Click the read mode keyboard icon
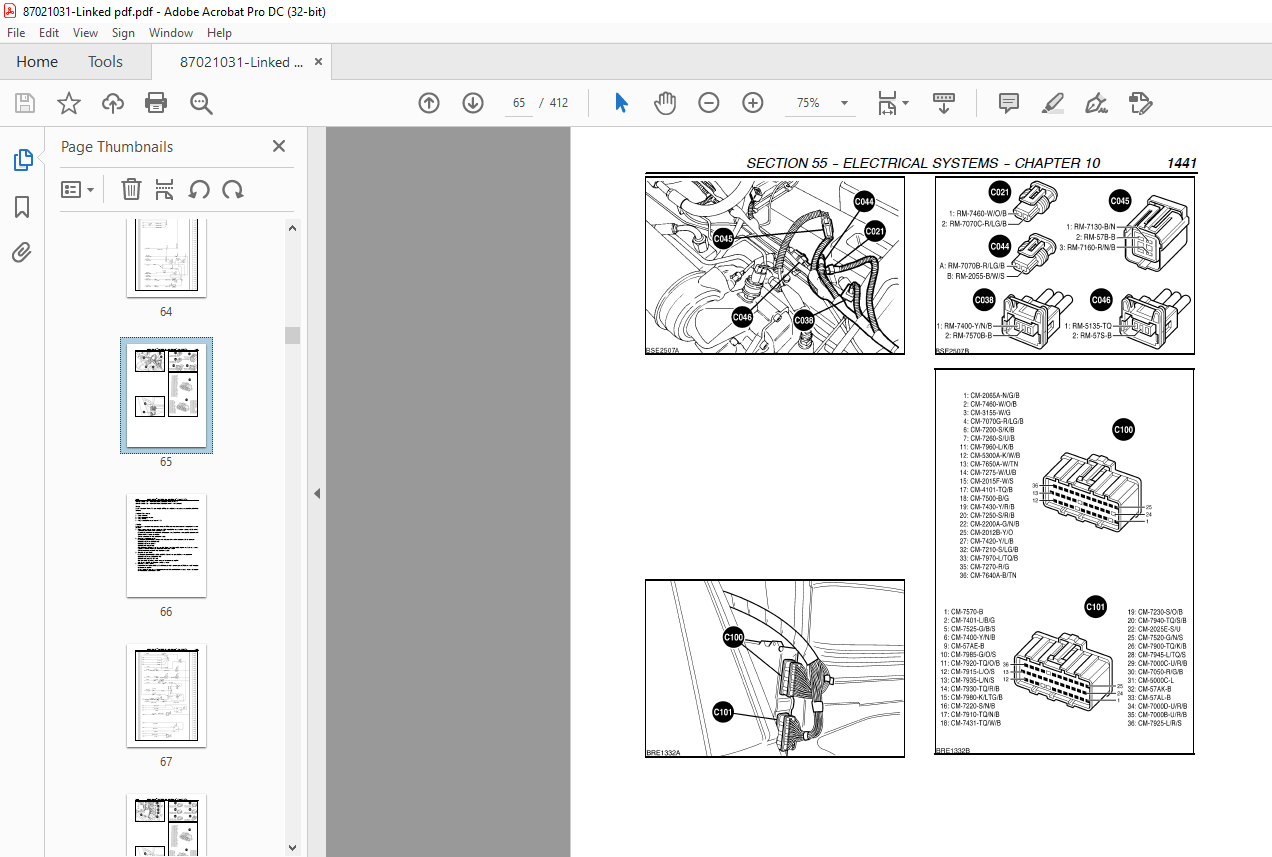This screenshot has width=1272, height=857. coord(944,103)
